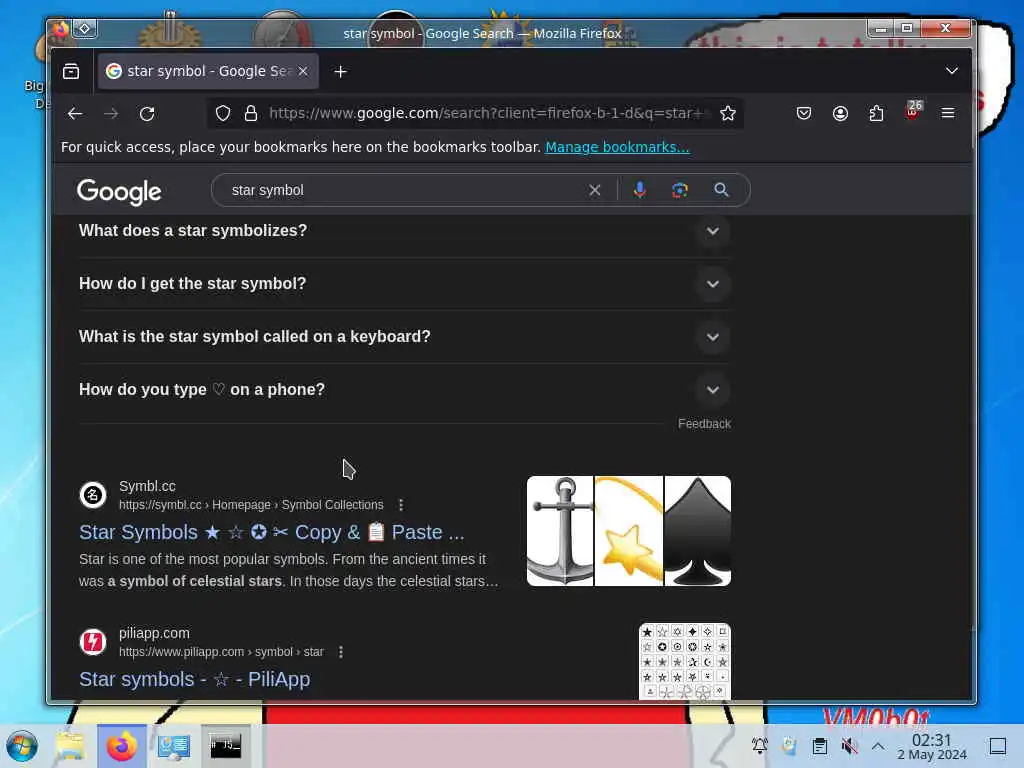This screenshot has height=768, width=1024.
Task: Click the muted volume tray icon
Action: 849,746
